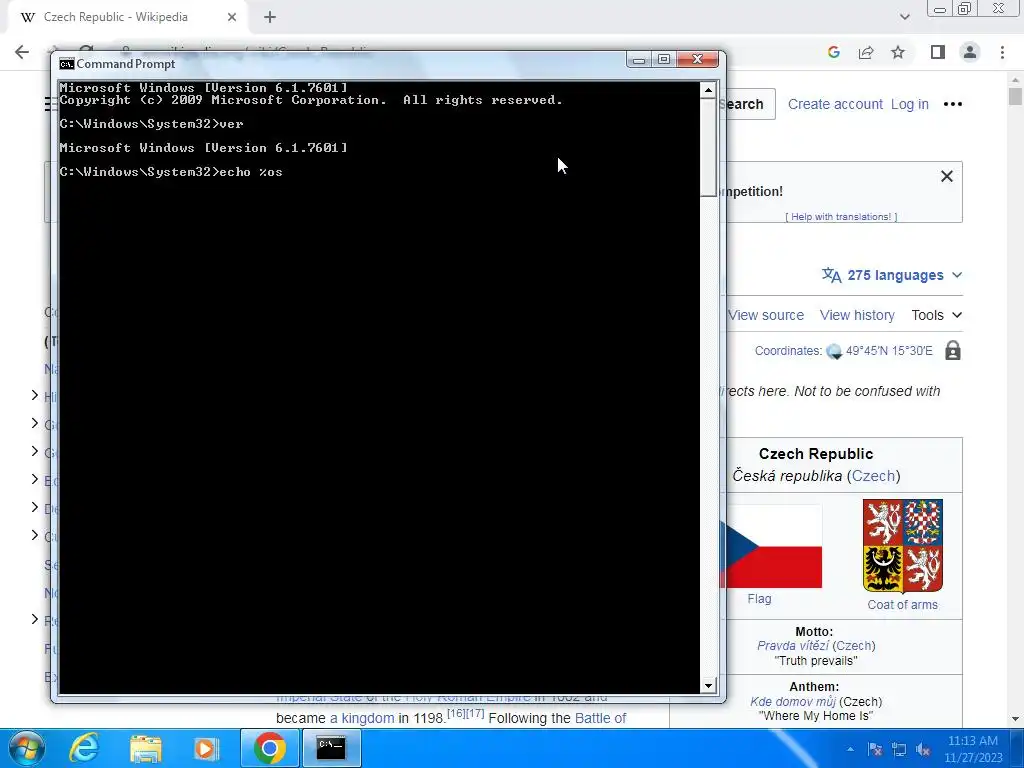This screenshot has height=768, width=1024.
Task: Open Chrome tab search chevron
Action: [x=904, y=17]
